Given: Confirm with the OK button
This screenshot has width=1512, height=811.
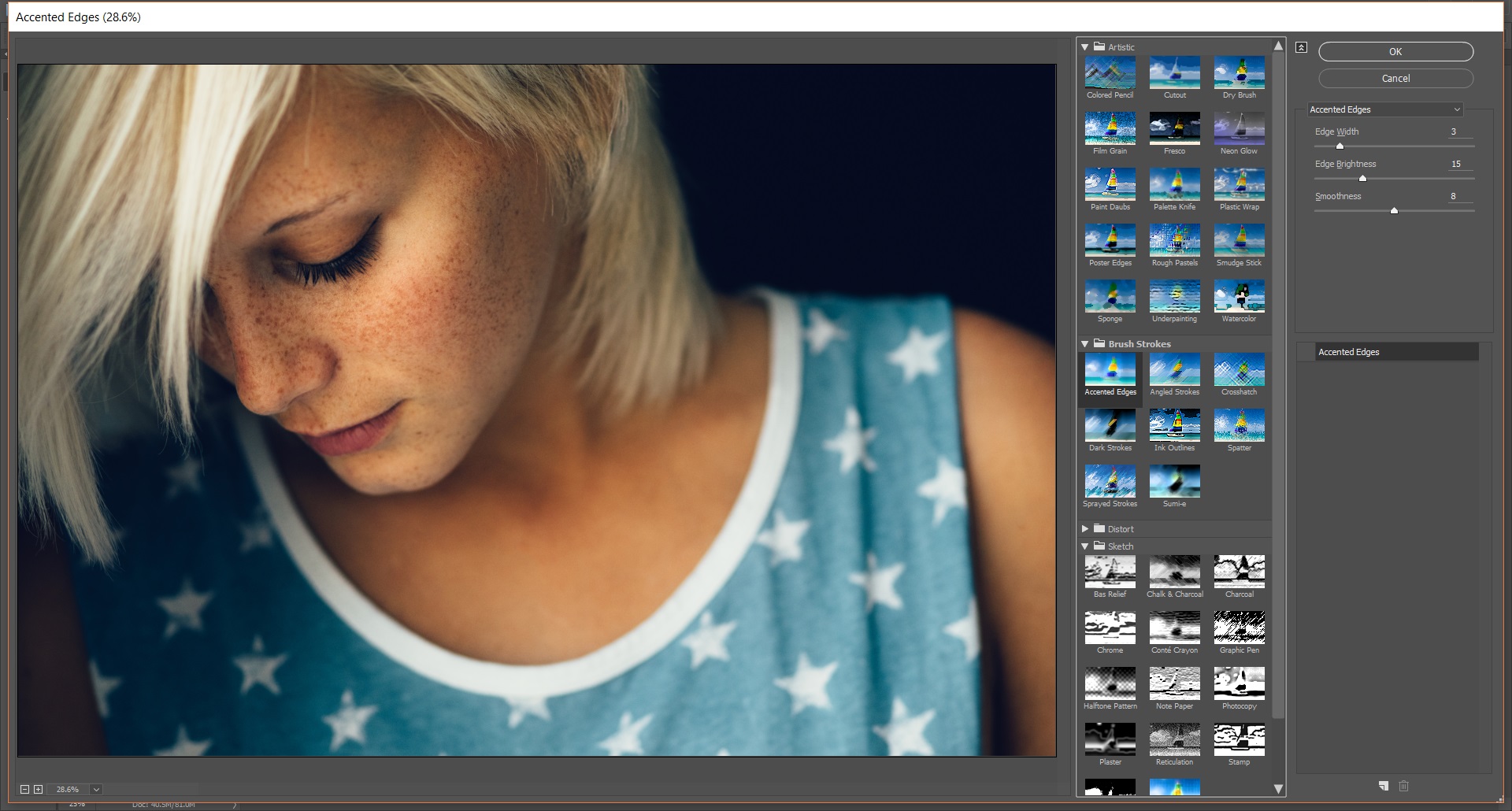Looking at the screenshot, I should 1395,51.
